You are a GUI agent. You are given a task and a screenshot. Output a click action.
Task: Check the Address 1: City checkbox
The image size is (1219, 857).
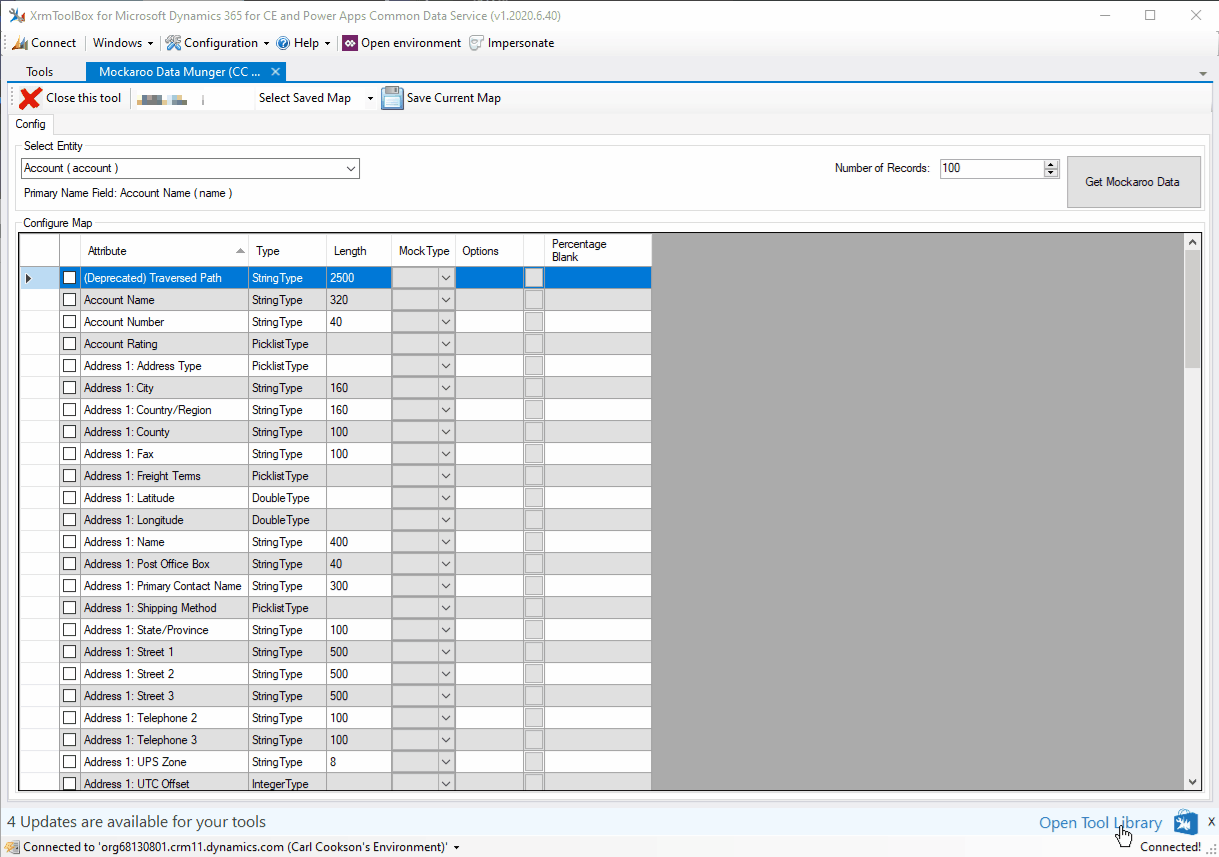(70, 388)
